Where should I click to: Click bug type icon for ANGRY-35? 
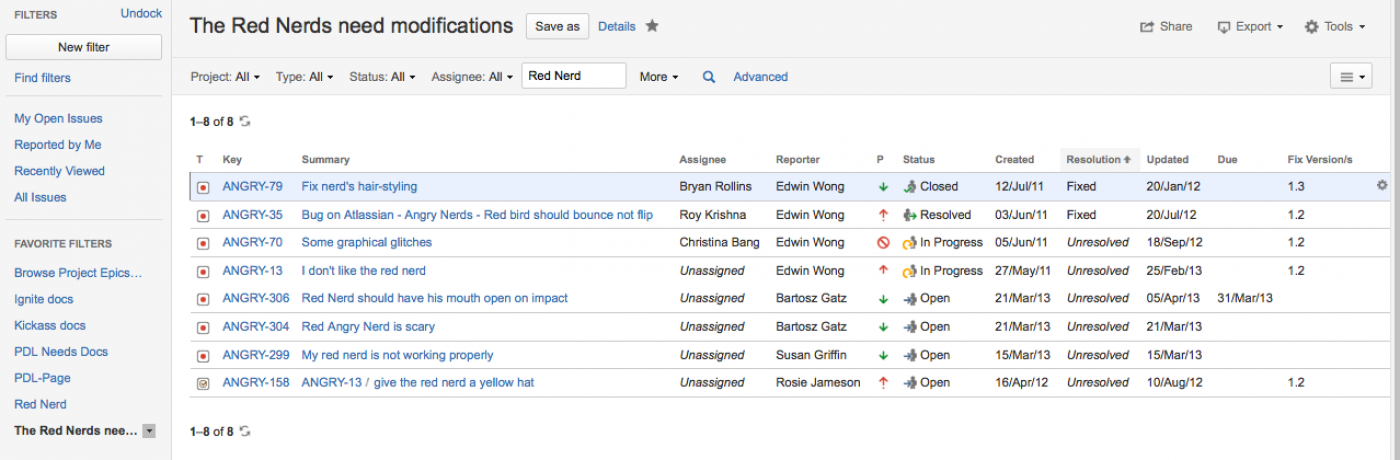pos(203,215)
